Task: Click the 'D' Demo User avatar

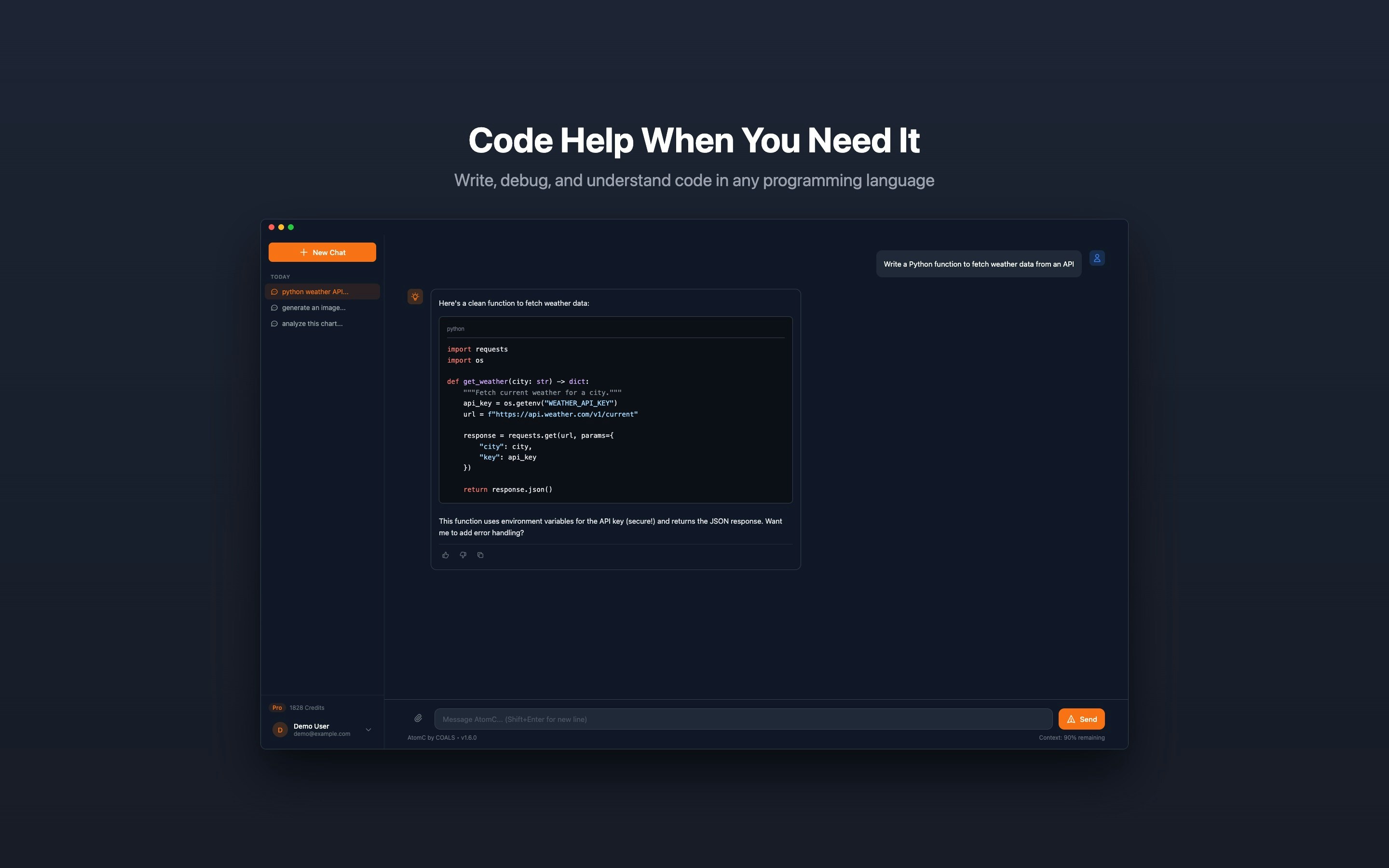Action: click(x=280, y=730)
